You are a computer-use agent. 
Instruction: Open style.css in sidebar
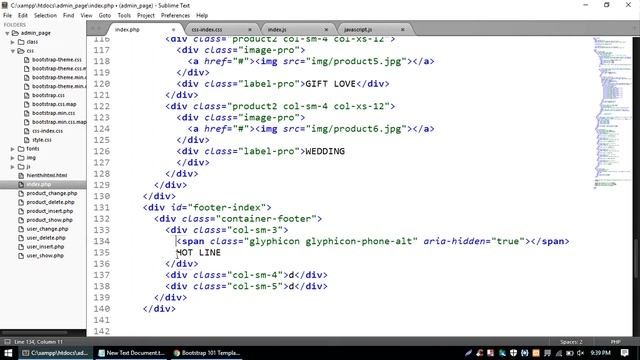click(42, 140)
